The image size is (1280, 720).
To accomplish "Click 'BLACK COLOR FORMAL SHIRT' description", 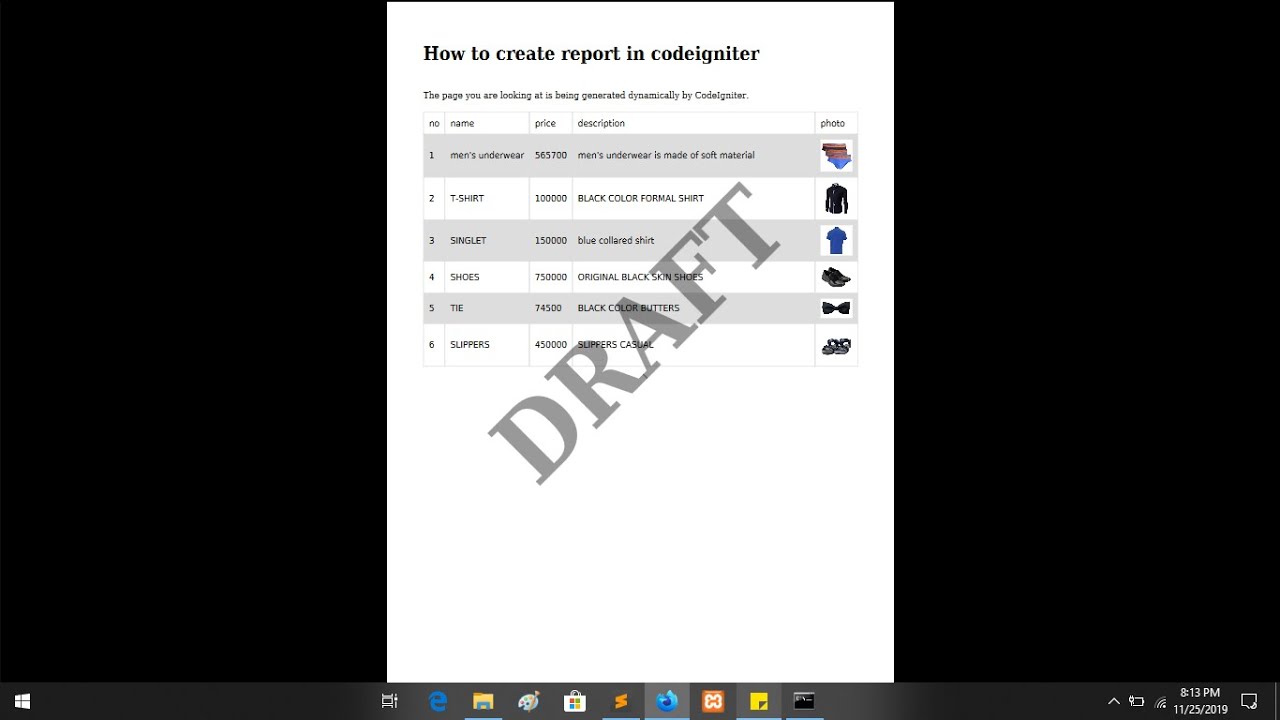I will tap(641, 198).
